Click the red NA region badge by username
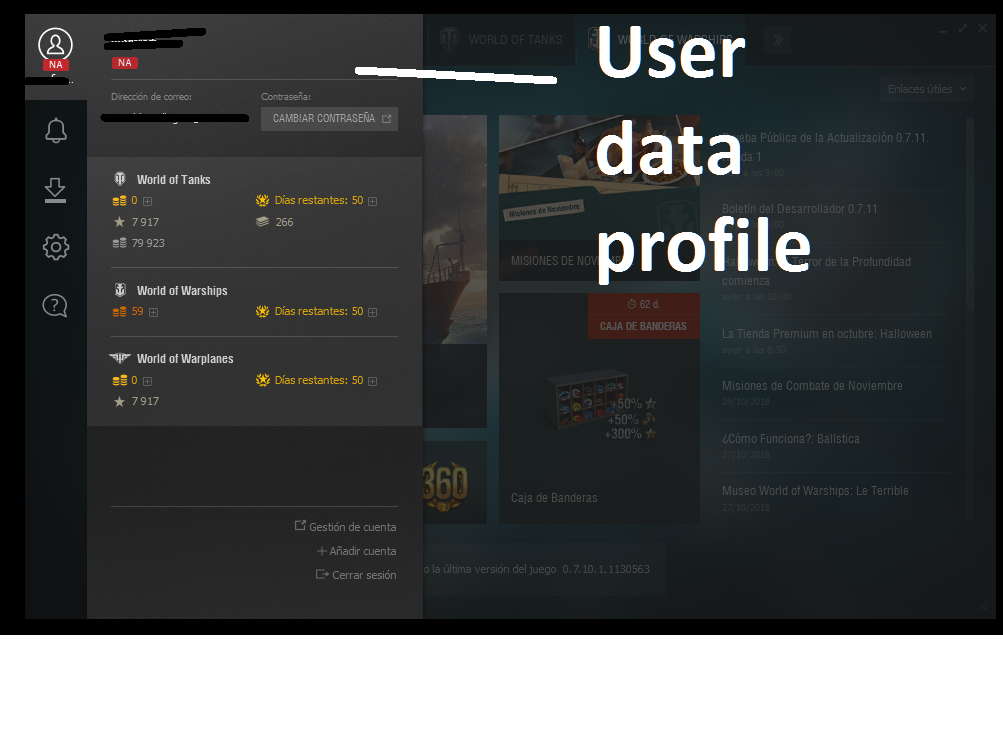 [125, 63]
